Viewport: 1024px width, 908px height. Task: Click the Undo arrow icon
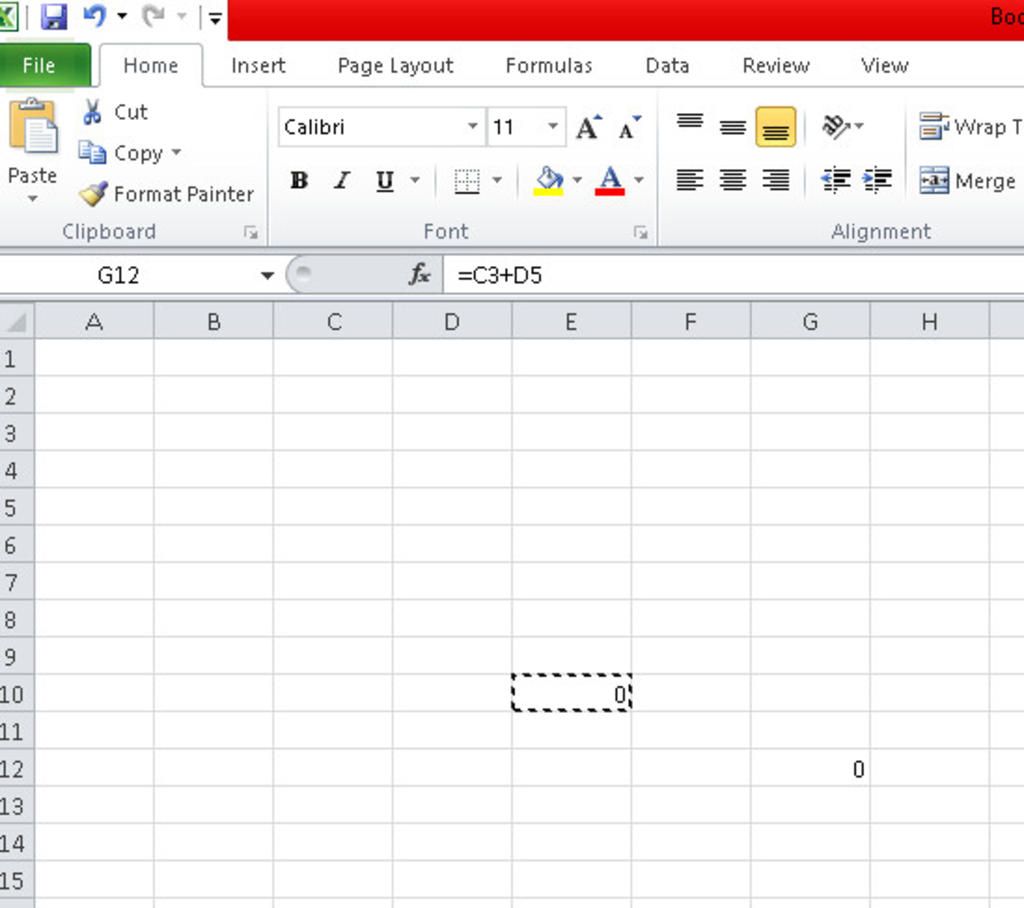[x=94, y=16]
